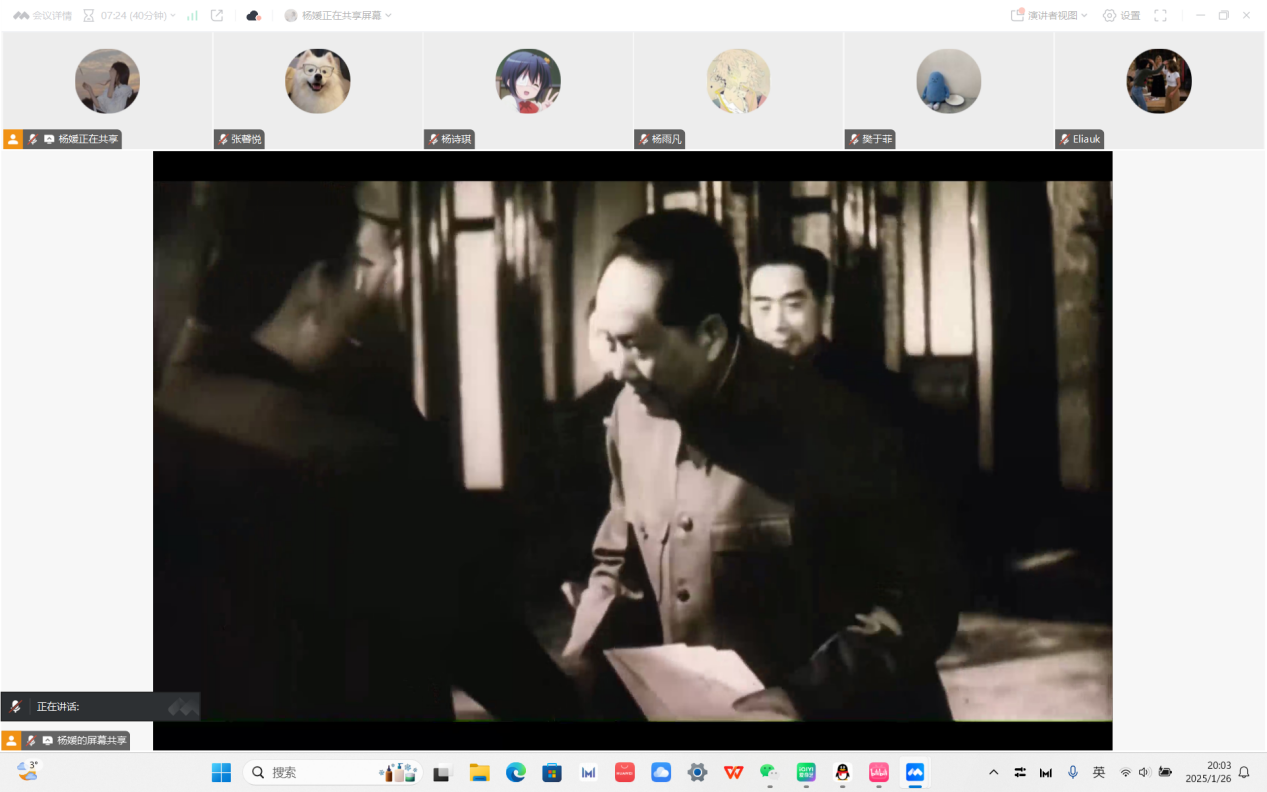Toggle fullscreen mode for the meeting
This screenshot has height=792, width=1267.
coord(1160,16)
